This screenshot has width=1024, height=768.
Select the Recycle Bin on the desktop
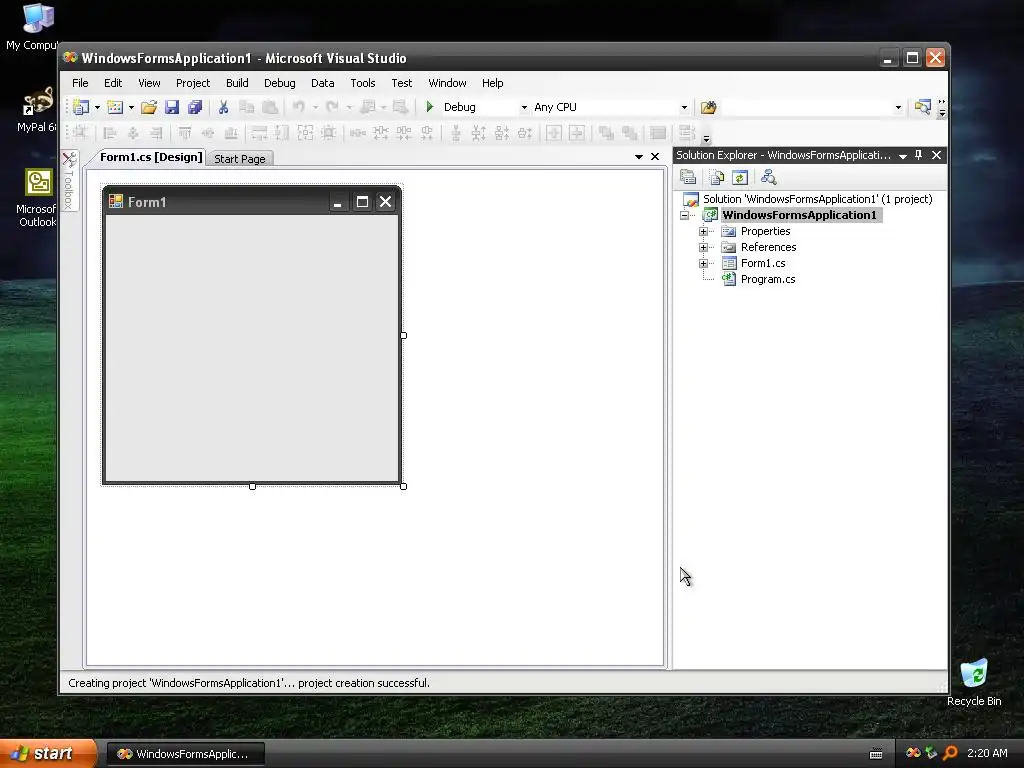[x=974, y=682]
